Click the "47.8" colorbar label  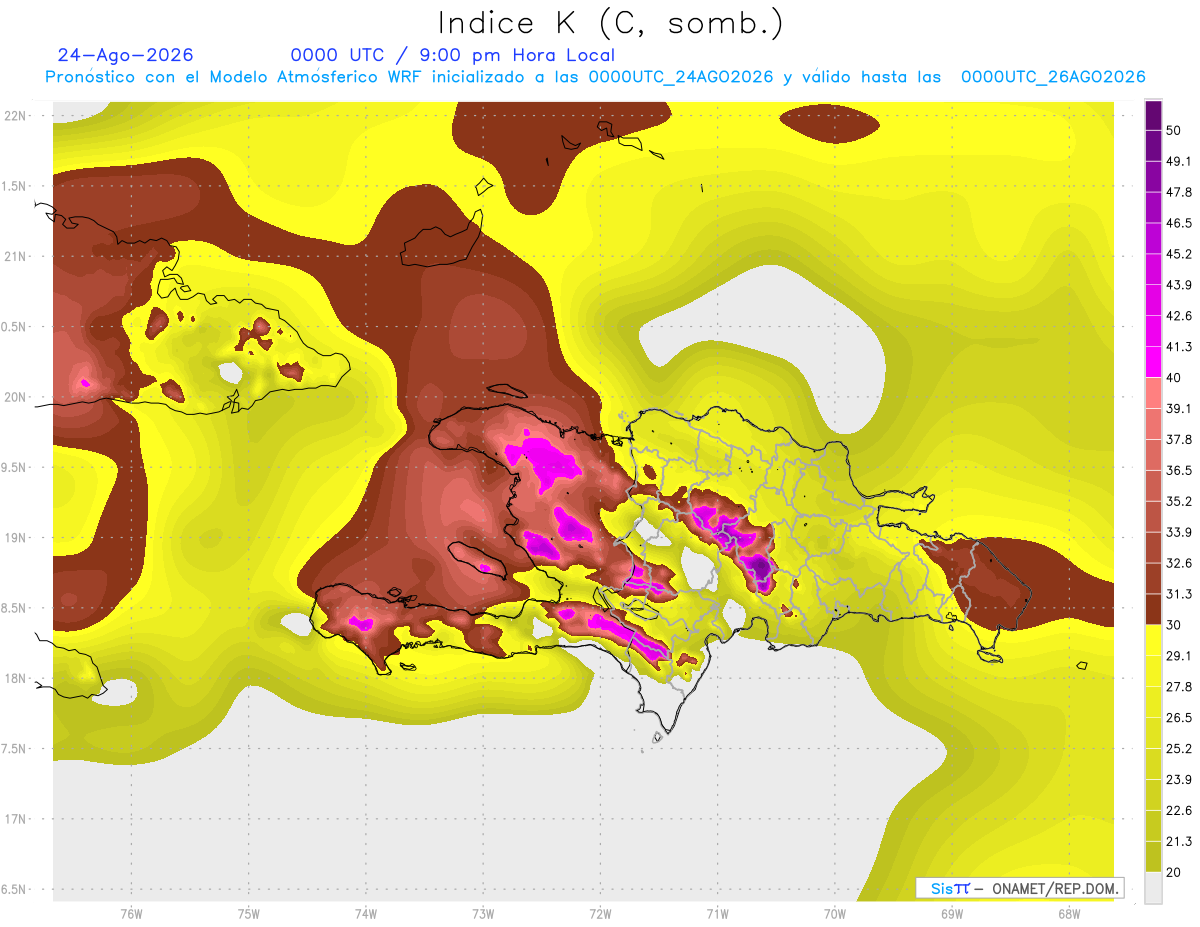coord(1179,192)
